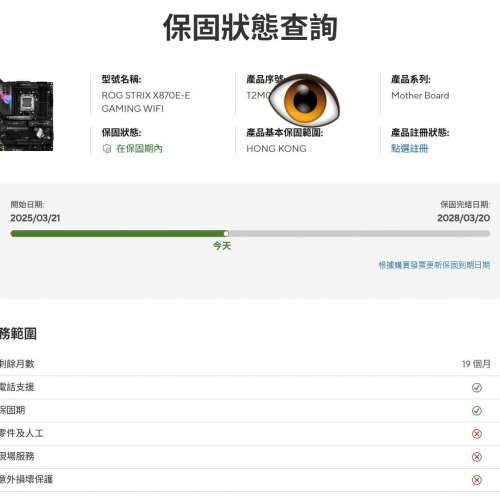Viewport: 500px width, 500px height.
Task: Click the HONG KONG warranty region value
Action: point(276,148)
